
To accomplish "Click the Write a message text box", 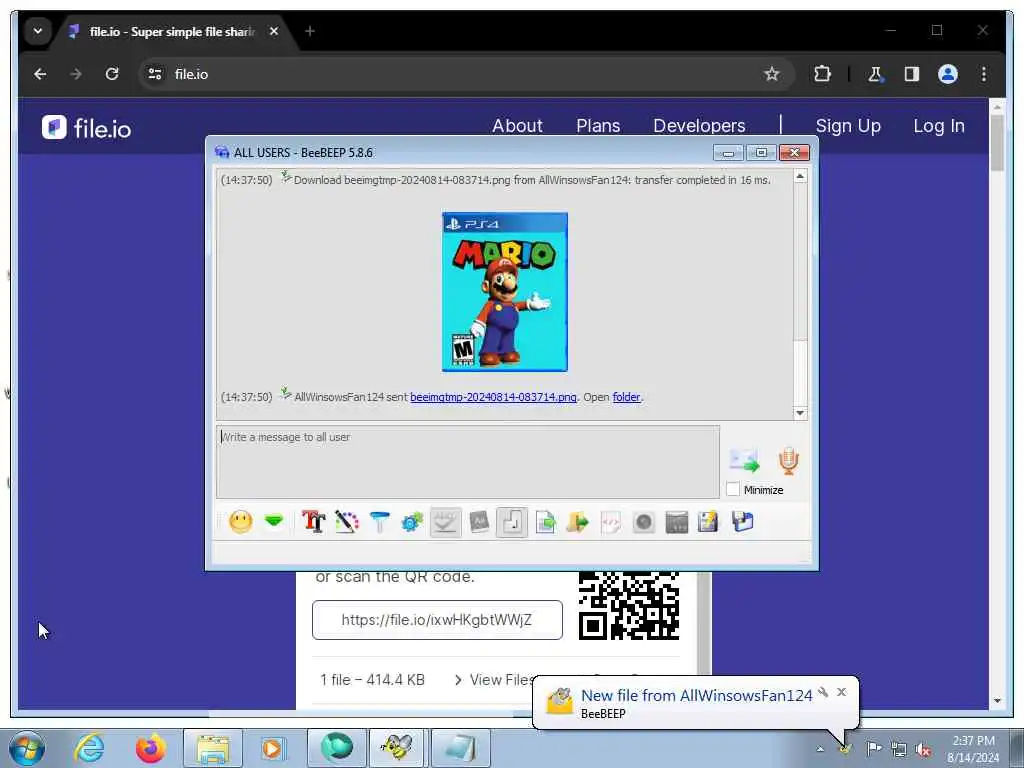I will click(468, 462).
